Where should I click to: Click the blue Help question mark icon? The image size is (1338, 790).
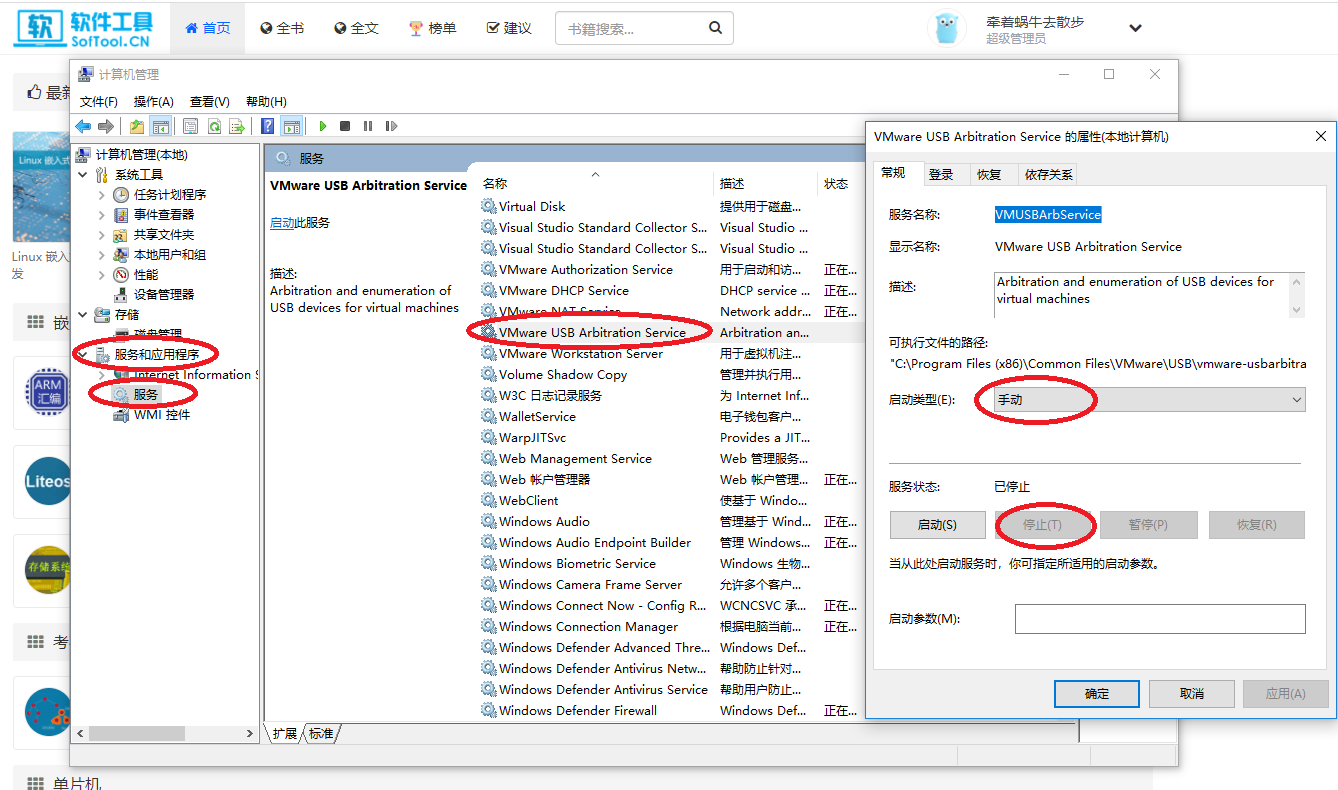(268, 126)
